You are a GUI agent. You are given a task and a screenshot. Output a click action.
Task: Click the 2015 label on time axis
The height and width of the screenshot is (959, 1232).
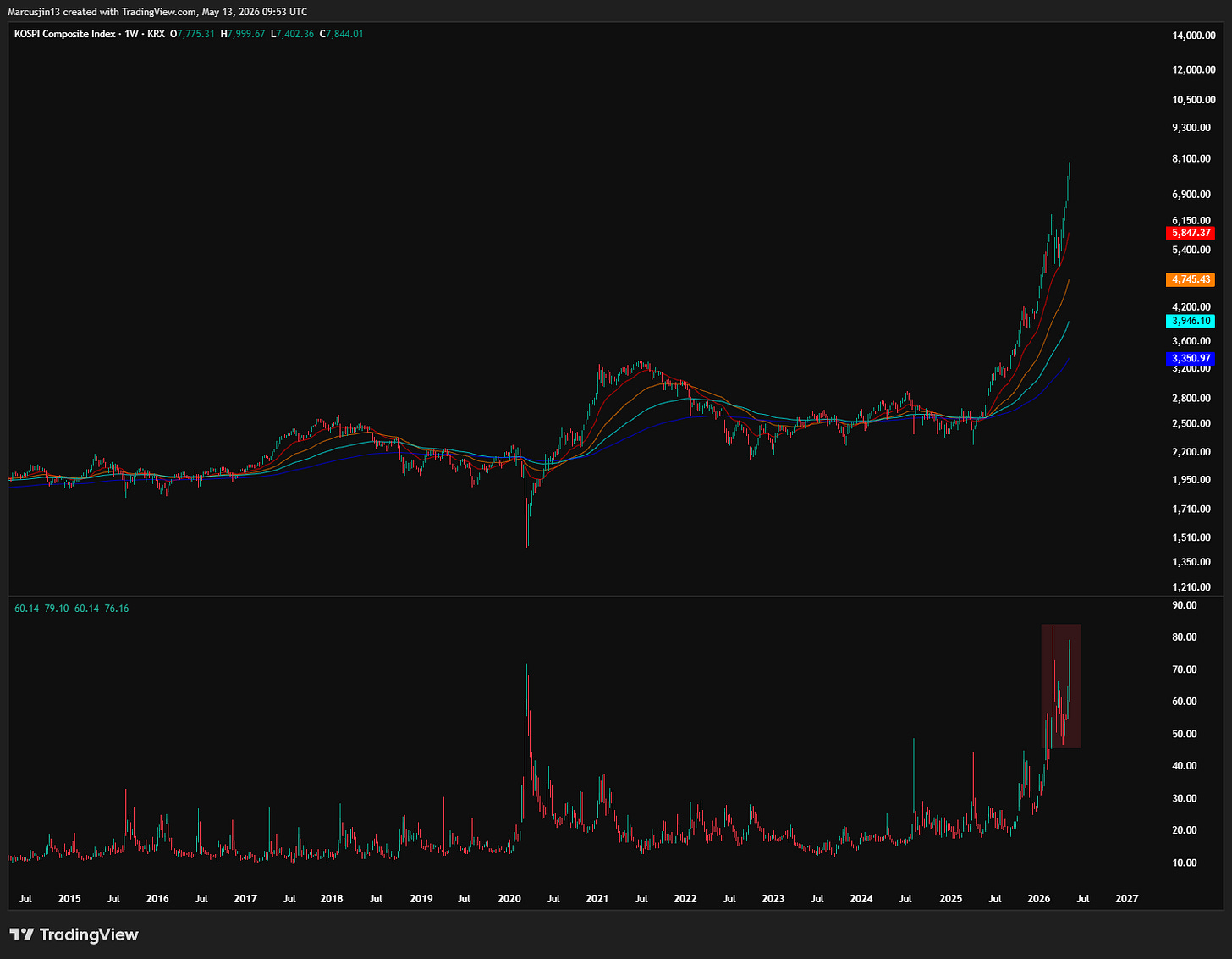(x=69, y=899)
